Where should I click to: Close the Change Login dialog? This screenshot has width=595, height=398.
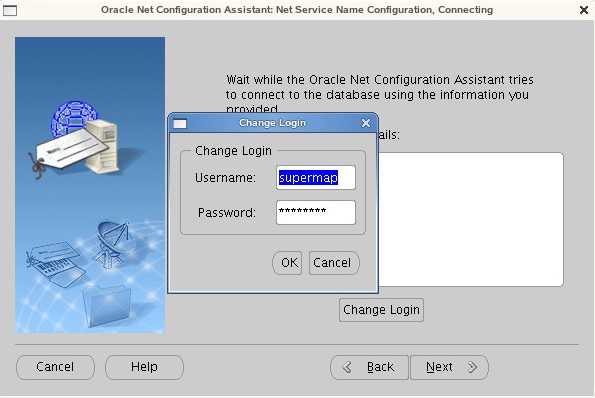tap(366, 123)
